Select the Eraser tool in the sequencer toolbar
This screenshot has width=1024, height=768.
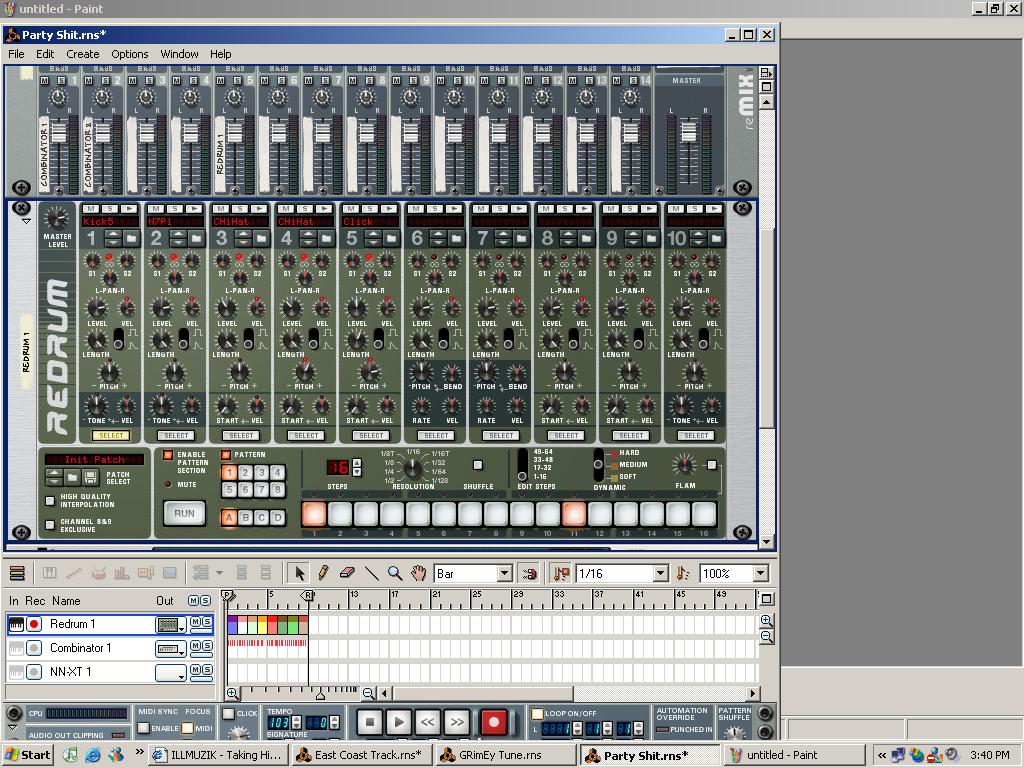(347, 573)
